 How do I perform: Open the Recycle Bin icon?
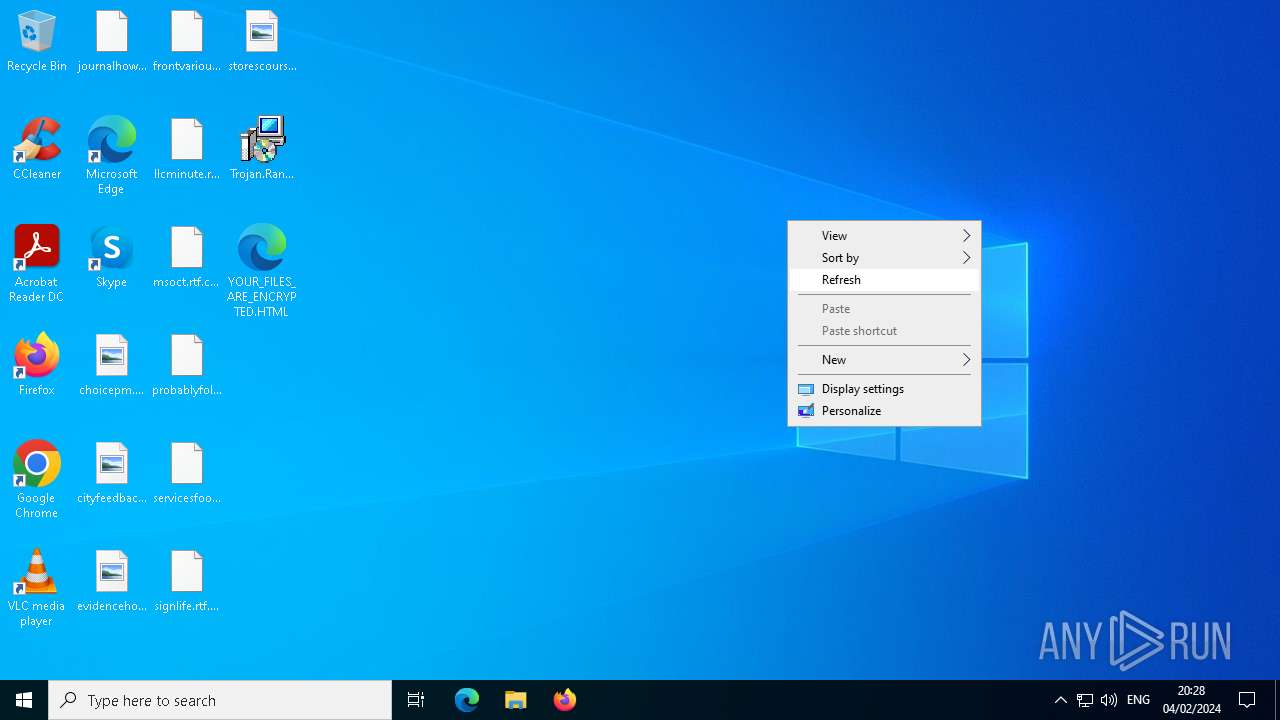point(37,41)
